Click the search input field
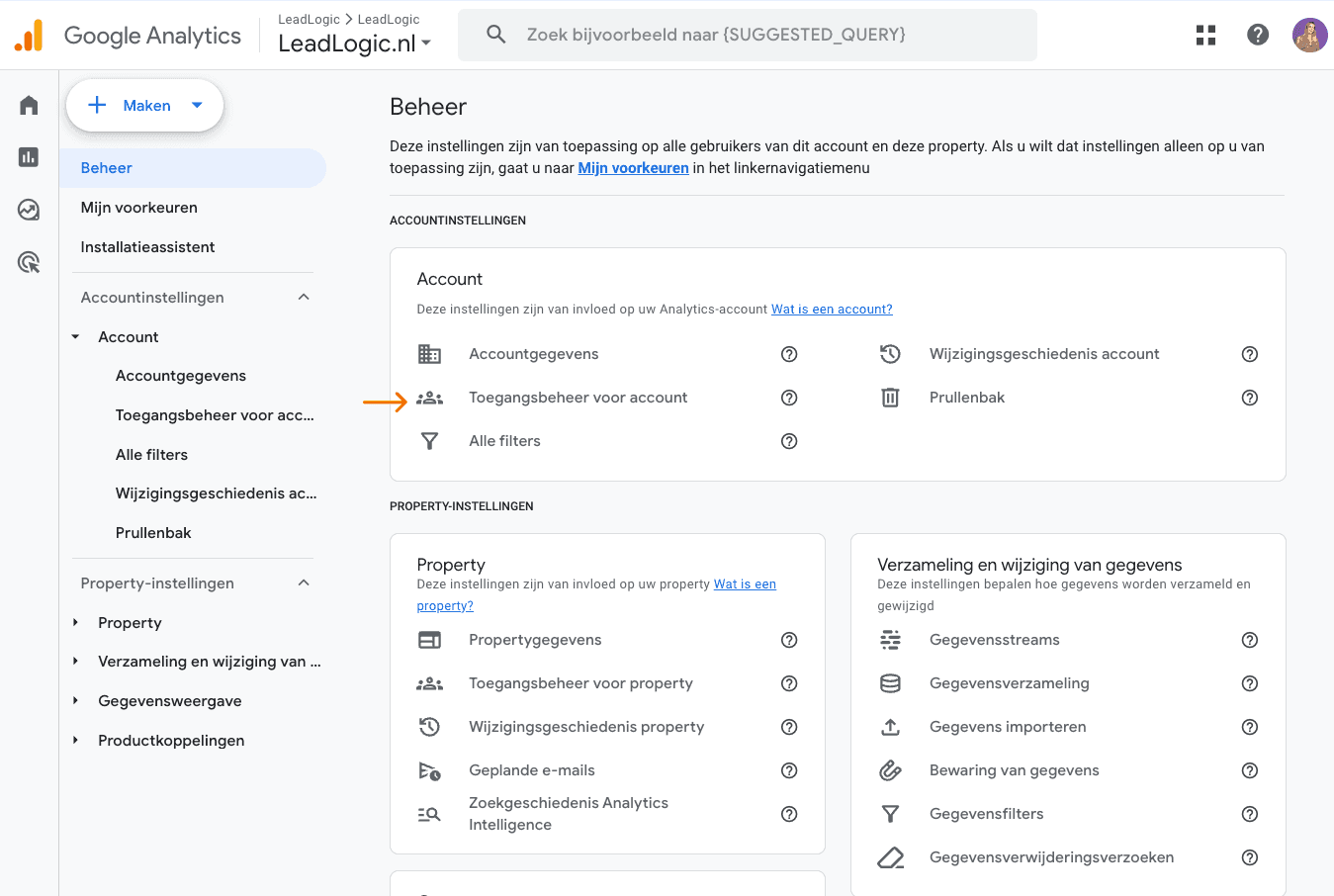Screen dimensions: 1334x896 point(747,35)
